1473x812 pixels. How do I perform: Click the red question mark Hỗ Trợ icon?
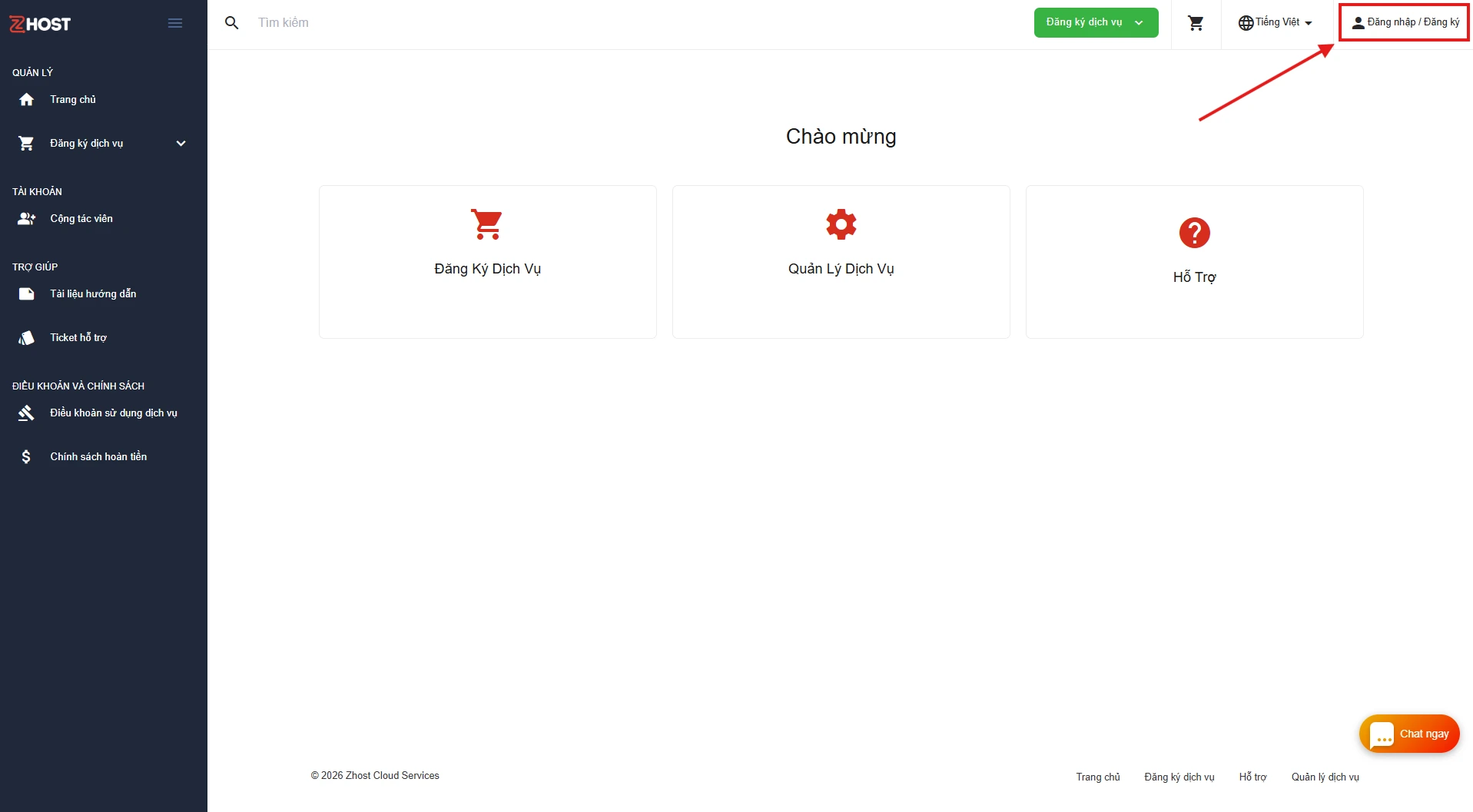pos(1194,233)
